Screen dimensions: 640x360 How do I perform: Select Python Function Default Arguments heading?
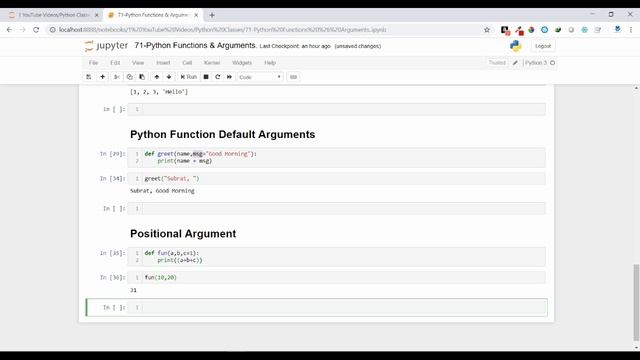(x=222, y=134)
